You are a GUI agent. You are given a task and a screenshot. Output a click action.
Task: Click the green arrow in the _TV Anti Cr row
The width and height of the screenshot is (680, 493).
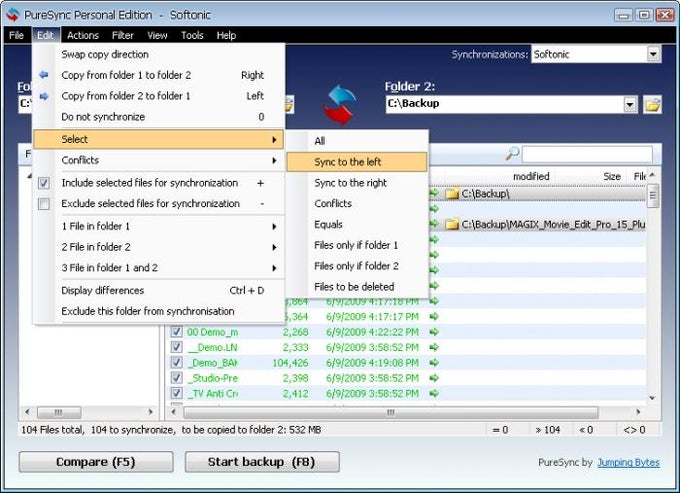click(x=434, y=394)
